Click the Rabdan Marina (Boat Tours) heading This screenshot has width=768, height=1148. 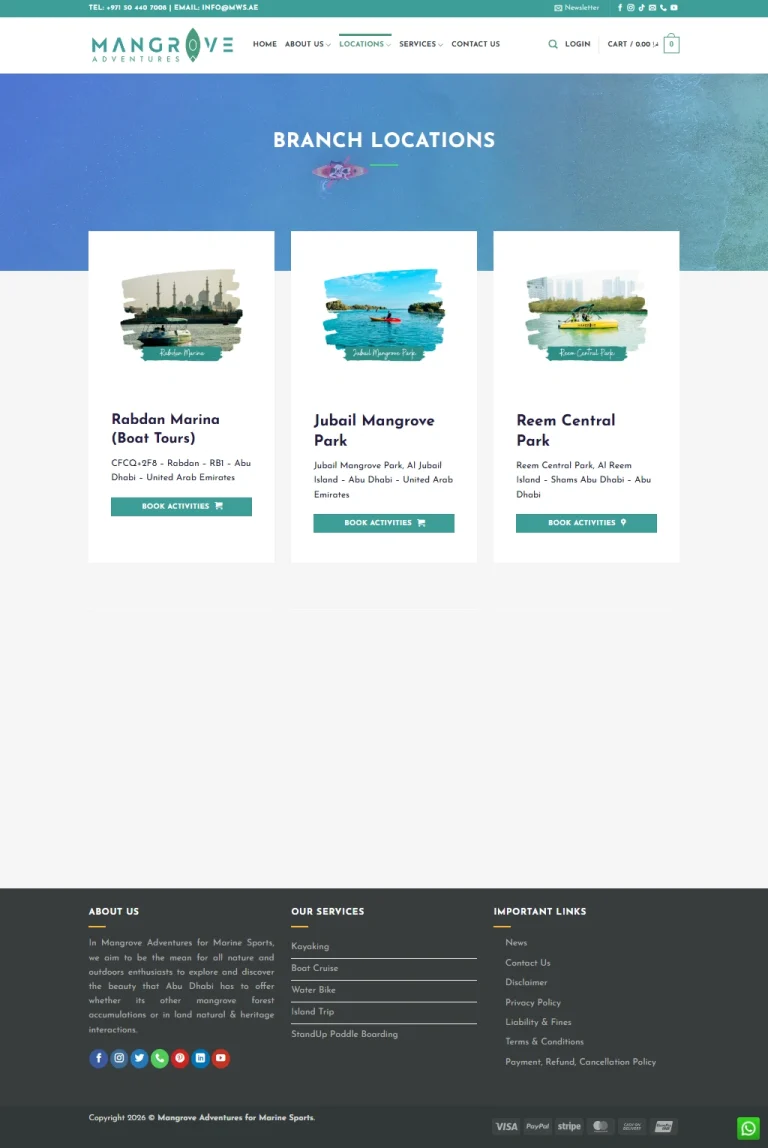tap(165, 428)
